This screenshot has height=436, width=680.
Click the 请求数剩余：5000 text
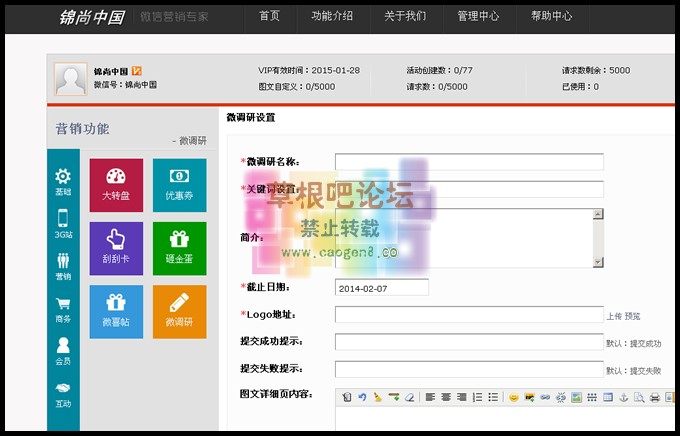point(596,70)
